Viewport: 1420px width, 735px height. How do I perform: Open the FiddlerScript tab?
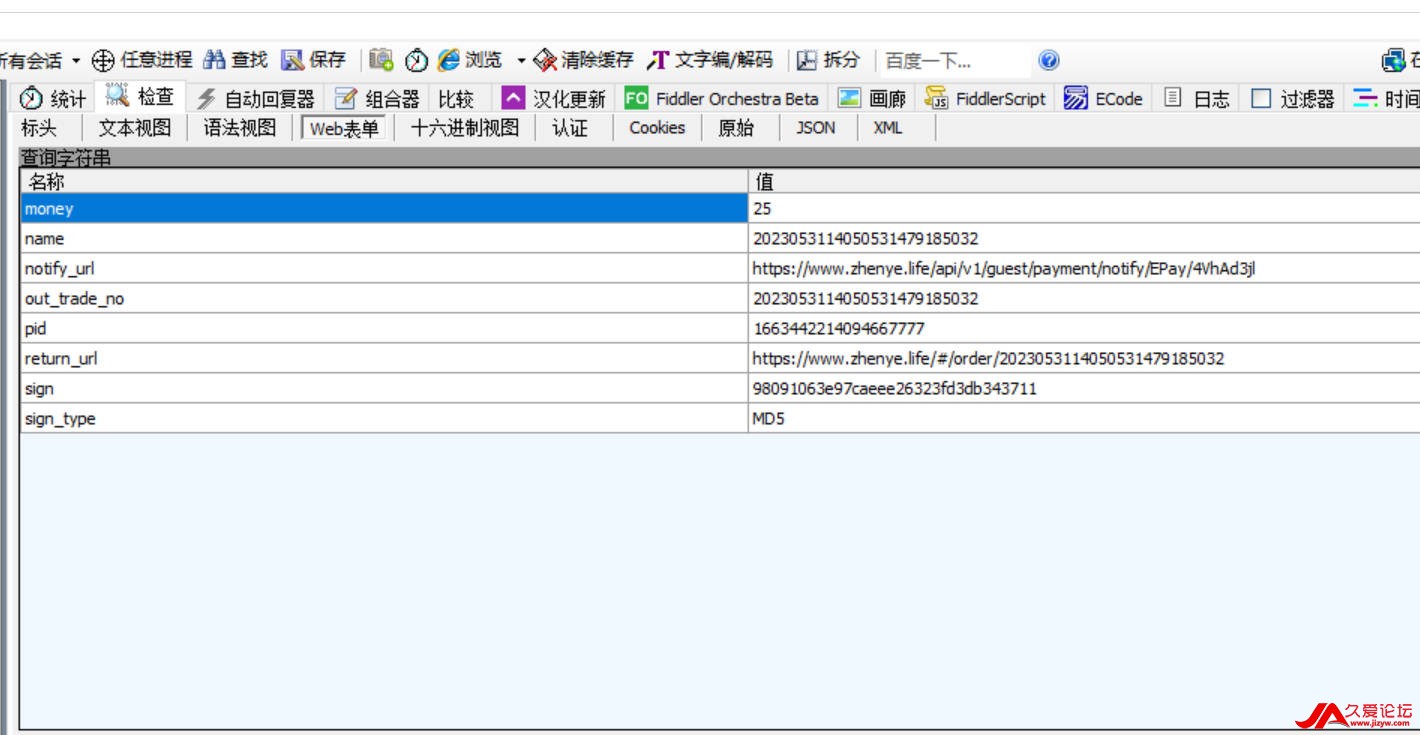(x=985, y=98)
